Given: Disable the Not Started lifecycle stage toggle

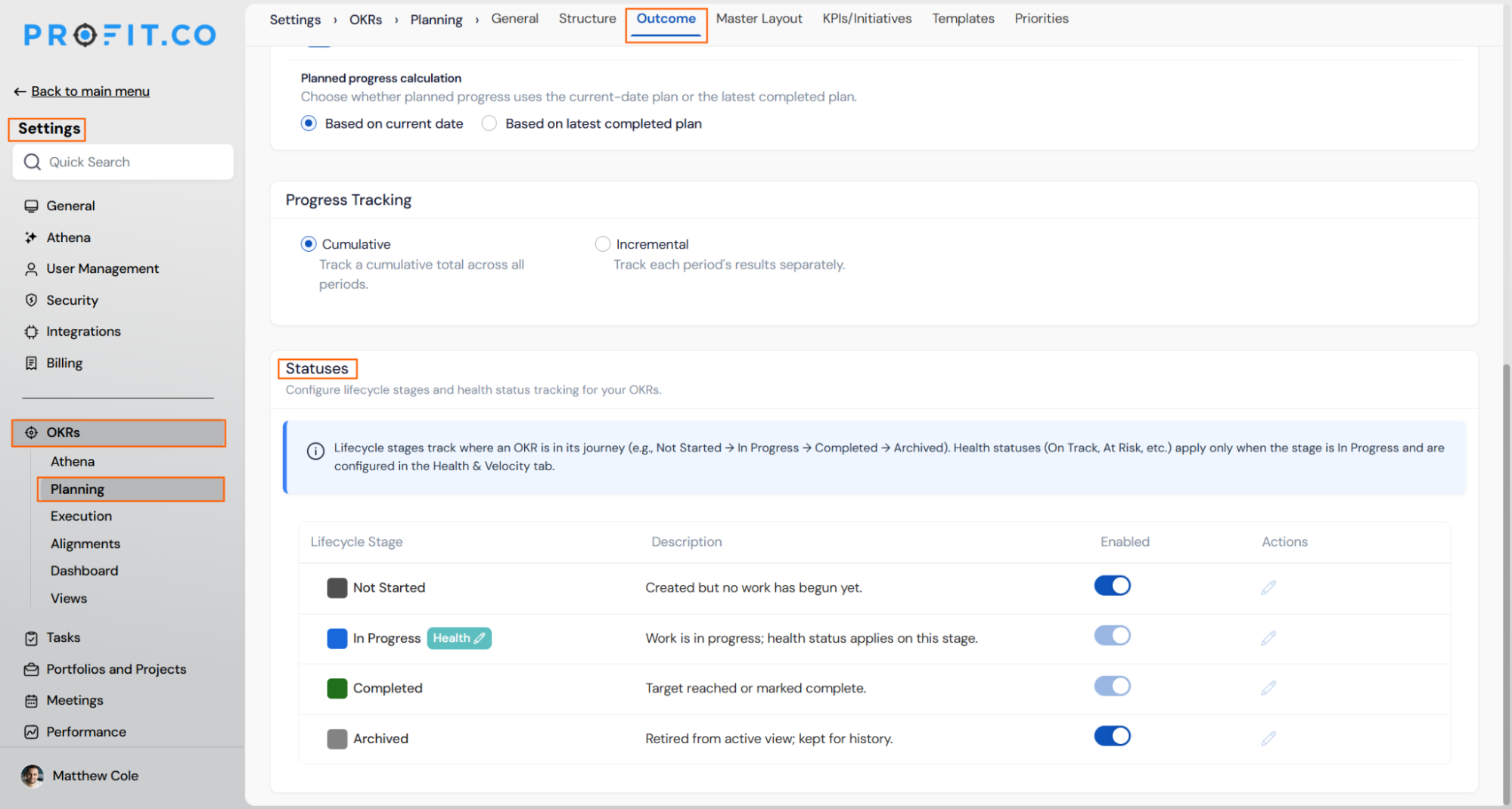Looking at the screenshot, I should 1112,586.
